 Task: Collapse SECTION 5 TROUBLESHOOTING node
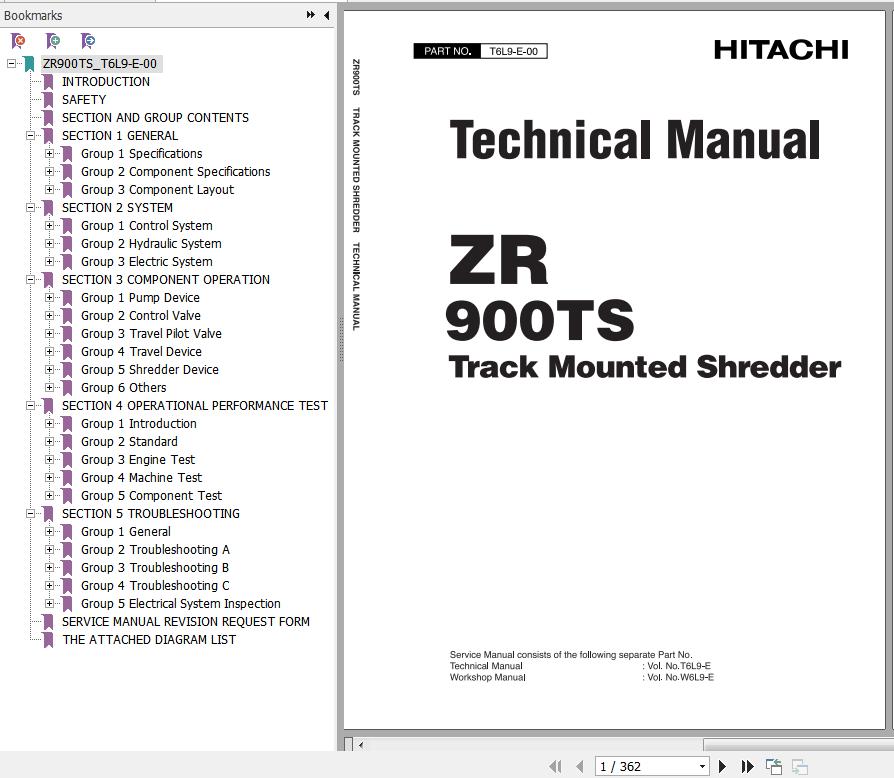pyautogui.click(x=30, y=514)
